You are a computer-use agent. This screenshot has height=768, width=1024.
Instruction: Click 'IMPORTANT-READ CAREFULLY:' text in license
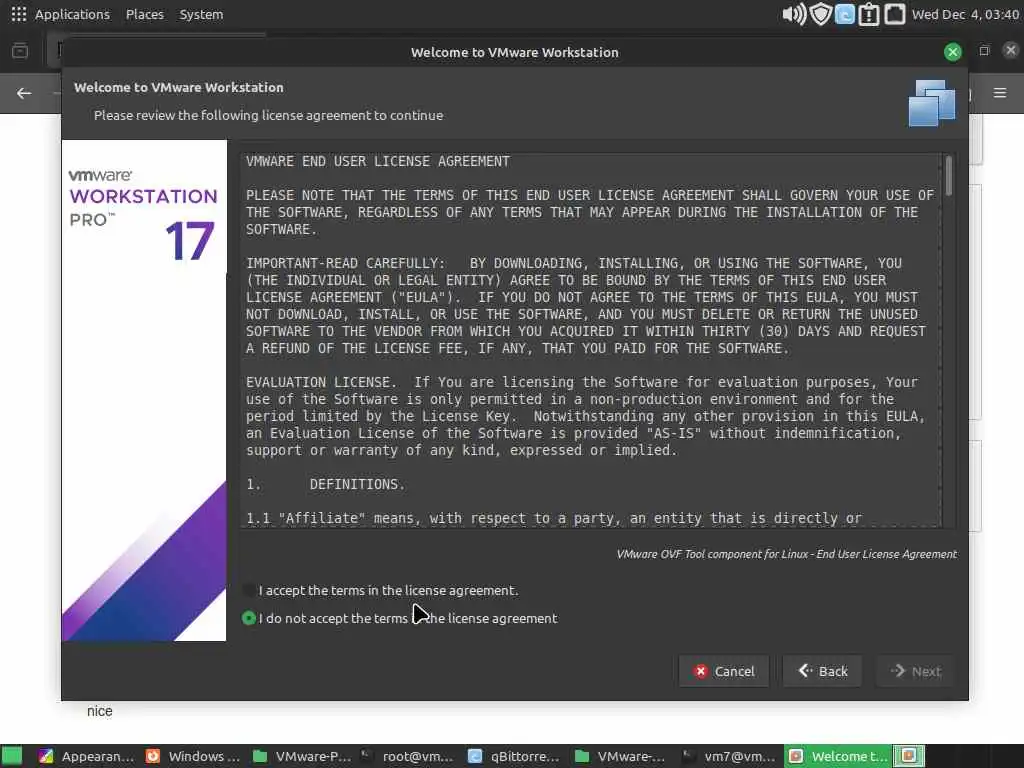(345, 263)
